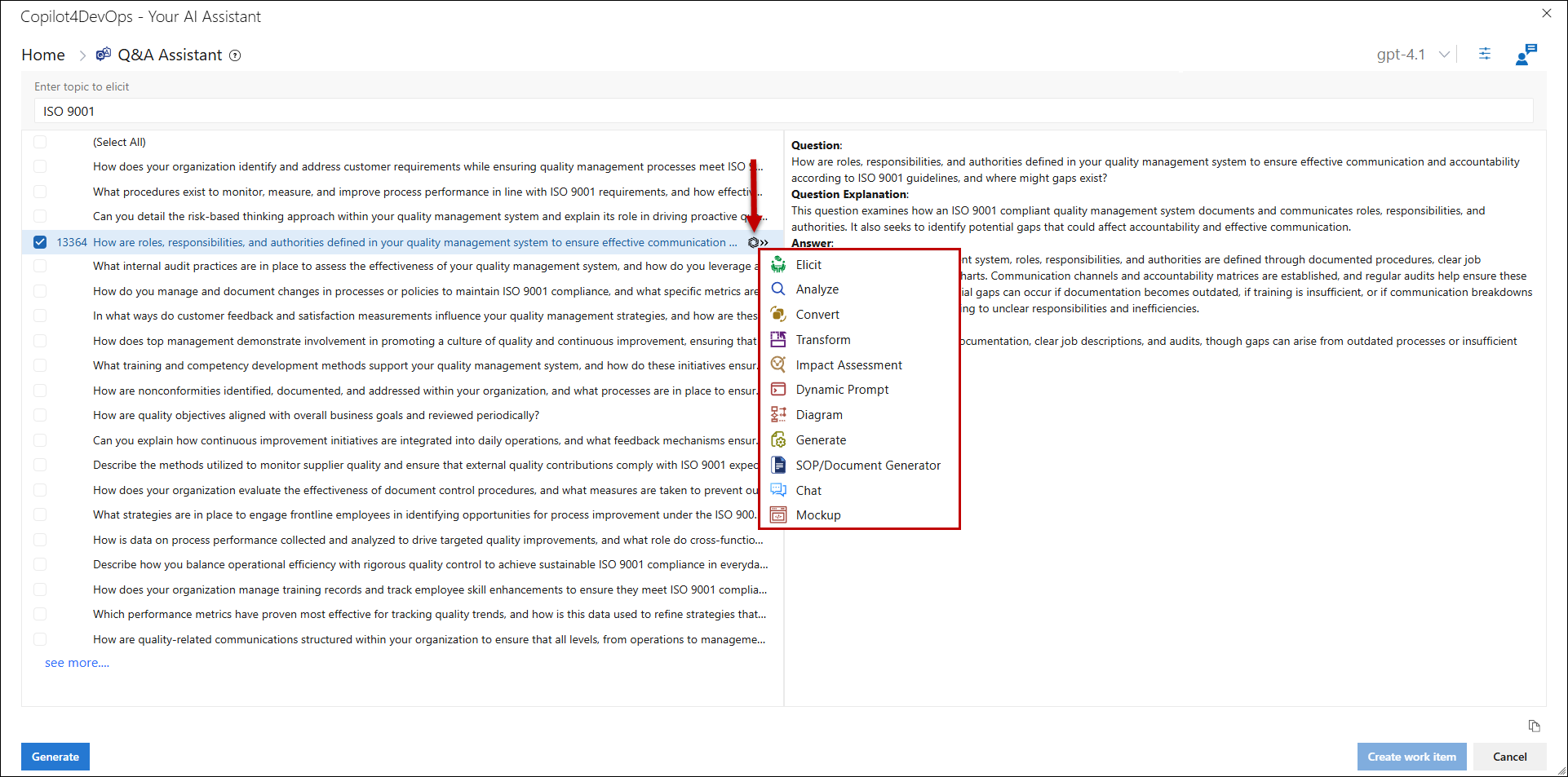Click the Mockup icon in menu
Screen dimensions: 1568x777
tap(778, 515)
